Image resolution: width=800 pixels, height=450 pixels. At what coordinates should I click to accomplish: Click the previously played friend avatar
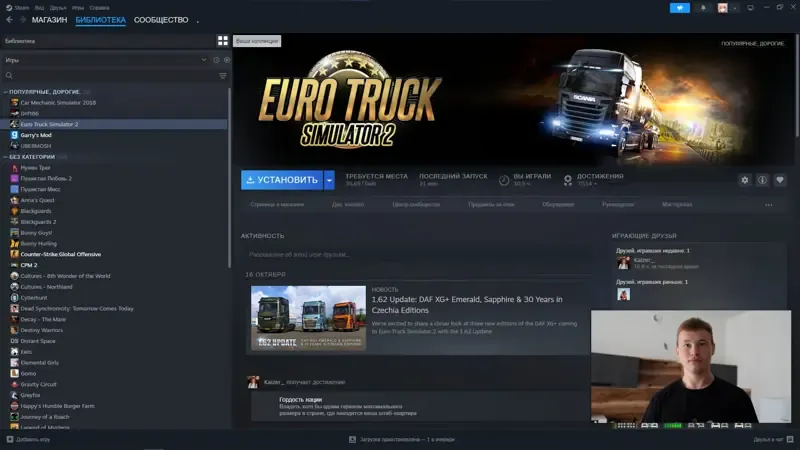tap(623, 294)
